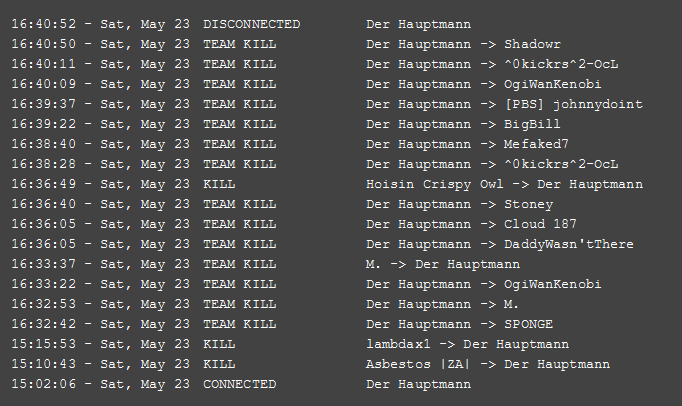Screen dimensions: 682x406
Task: Select the Der Hauptmann -> M. line
Action: pyautogui.click(x=265, y=305)
